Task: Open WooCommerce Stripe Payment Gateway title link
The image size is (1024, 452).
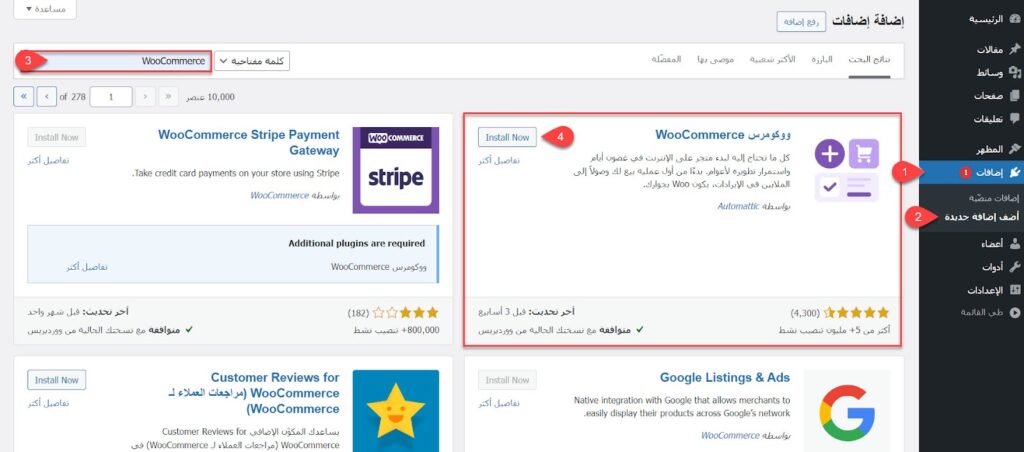Action: (249, 142)
